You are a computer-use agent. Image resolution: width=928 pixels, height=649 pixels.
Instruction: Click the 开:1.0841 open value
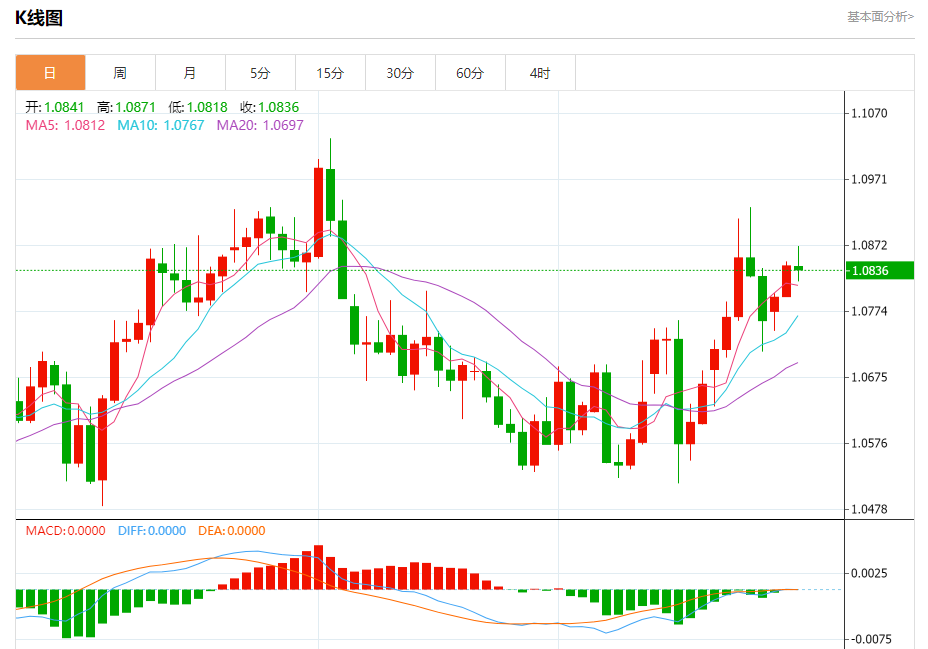click(54, 107)
